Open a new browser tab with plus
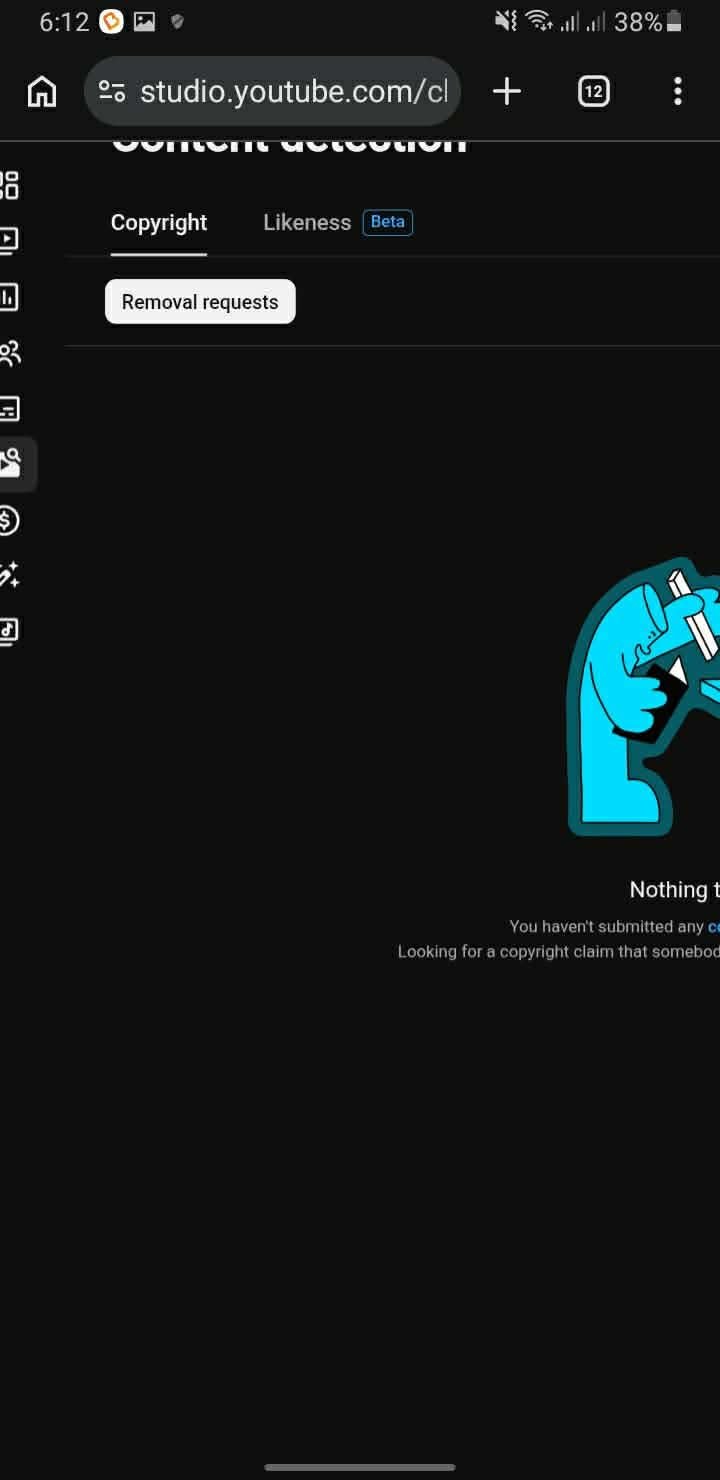The height and width of the screenshot is (1480, 720). click(507, 92)
